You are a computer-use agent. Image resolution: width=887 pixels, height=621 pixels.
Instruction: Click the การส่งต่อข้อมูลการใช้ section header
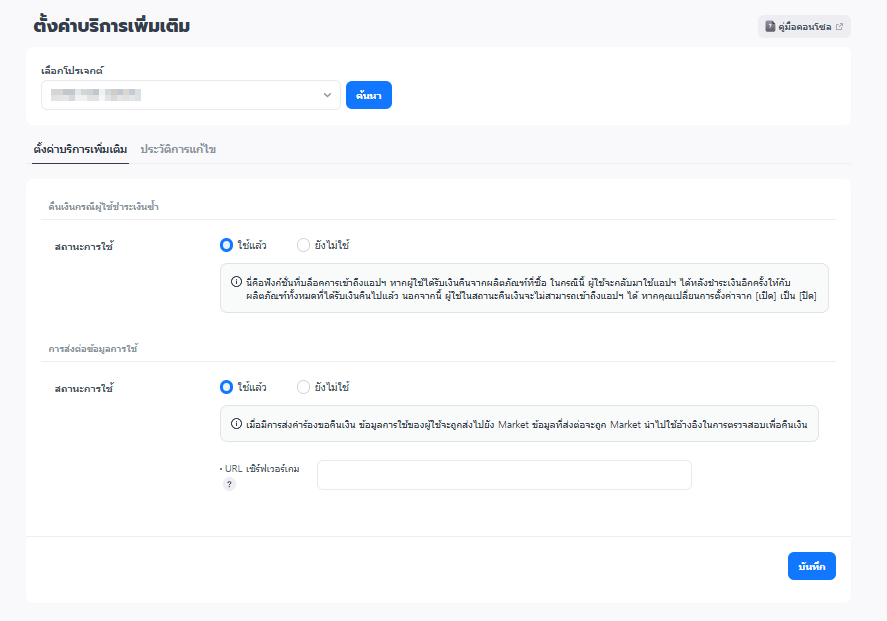coord(93,348)
